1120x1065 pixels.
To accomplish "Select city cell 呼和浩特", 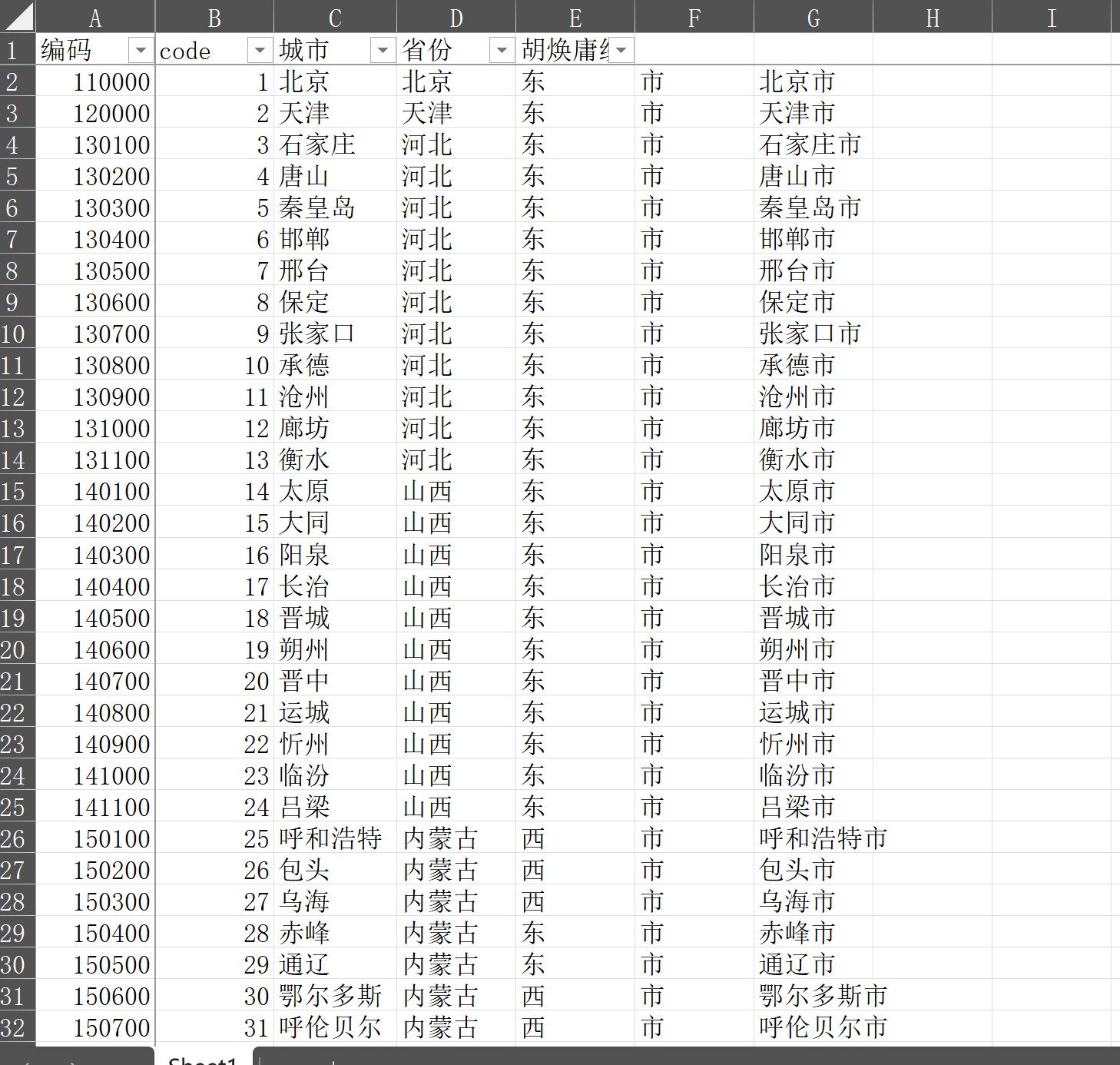I will click(335, 838).
